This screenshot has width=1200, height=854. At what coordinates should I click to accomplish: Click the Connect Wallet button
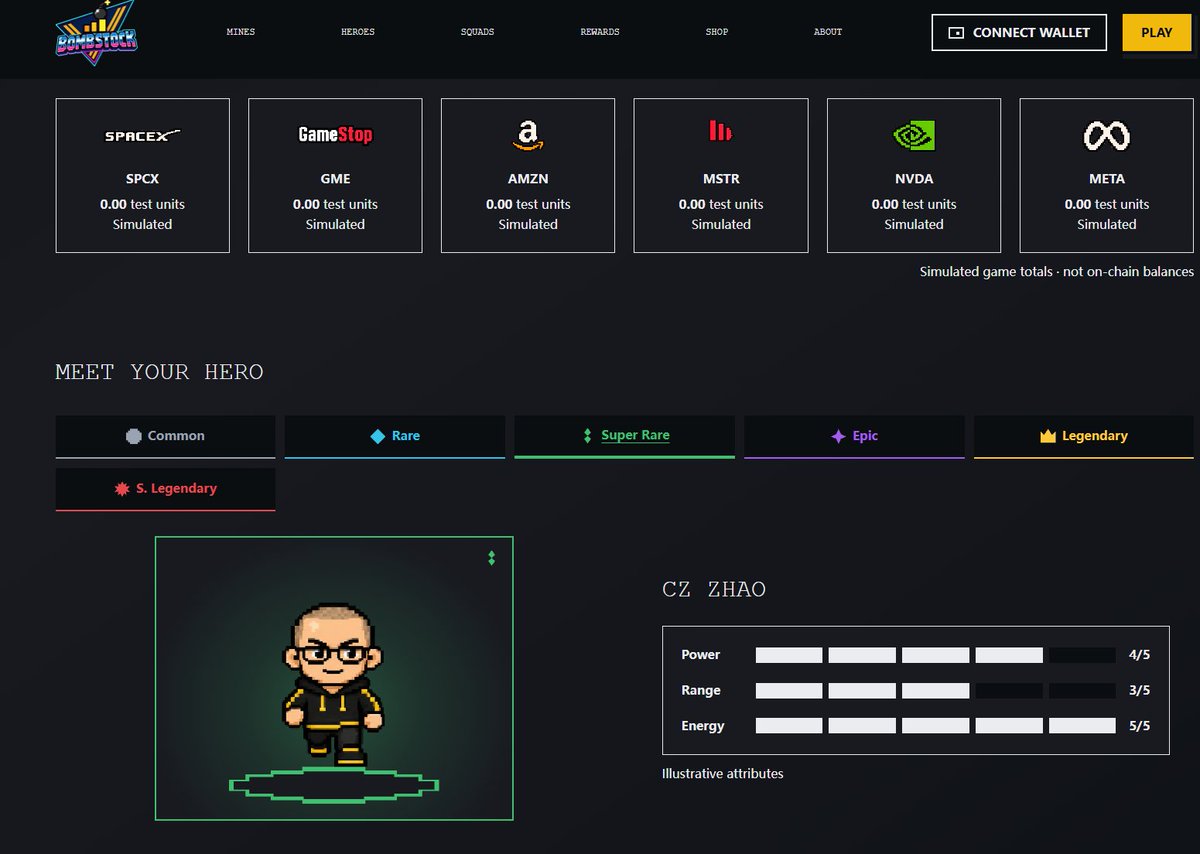pyautogui.click(x=1019, y=33)
